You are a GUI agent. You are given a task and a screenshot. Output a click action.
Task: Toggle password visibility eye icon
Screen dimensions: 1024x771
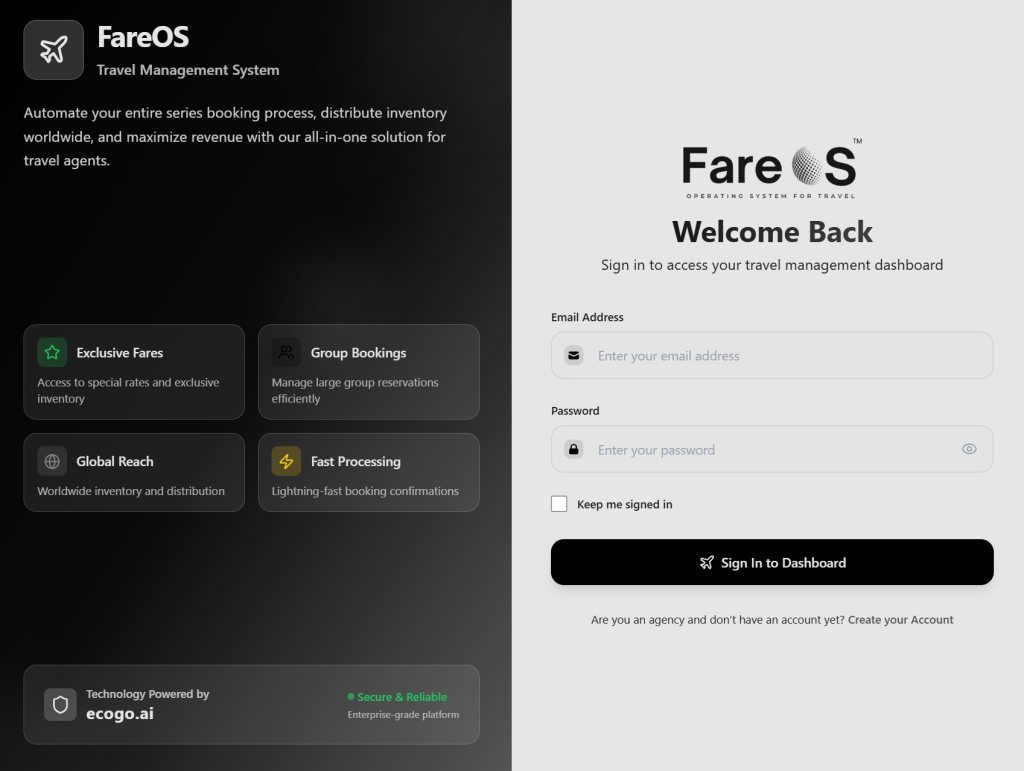point(968,449)
